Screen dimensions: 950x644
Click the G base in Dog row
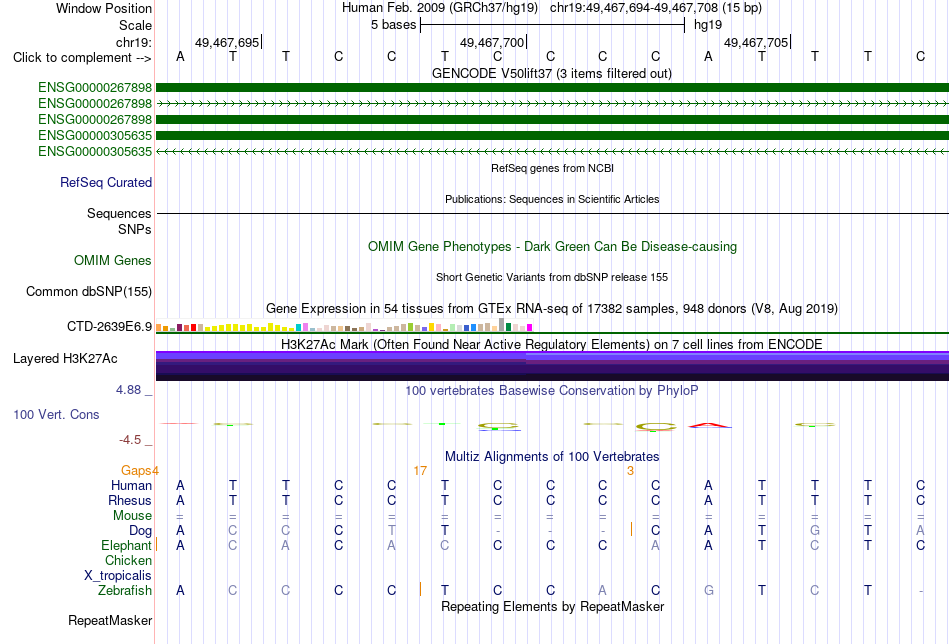(815, 531)
